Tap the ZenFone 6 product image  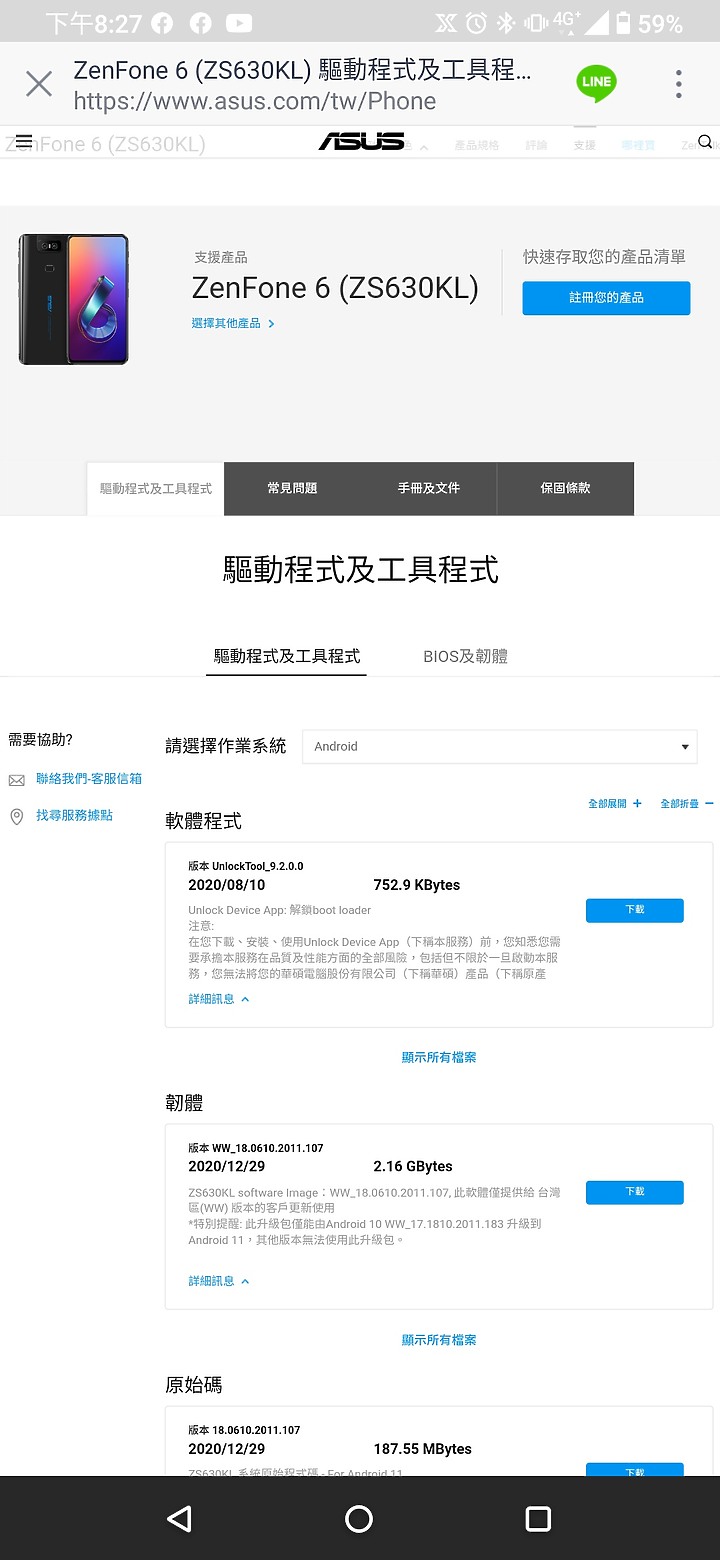tap(74, 299)
